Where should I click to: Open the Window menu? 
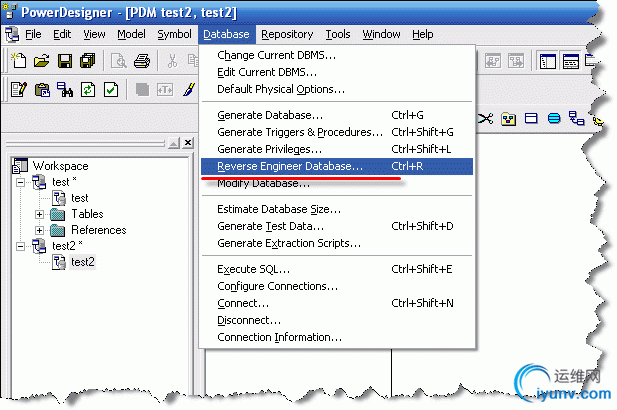[381, 35]
